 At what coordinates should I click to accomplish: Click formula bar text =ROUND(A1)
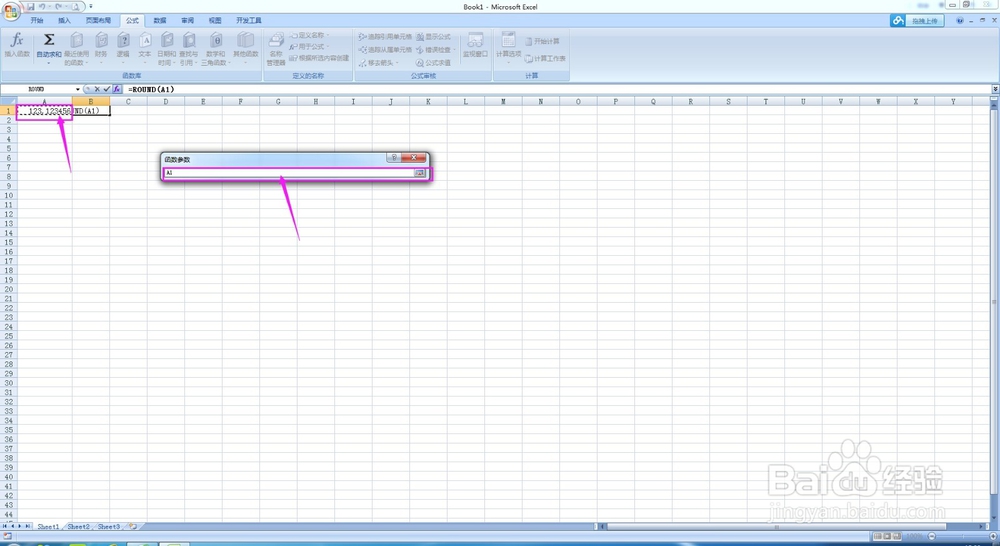pos(151,89)
